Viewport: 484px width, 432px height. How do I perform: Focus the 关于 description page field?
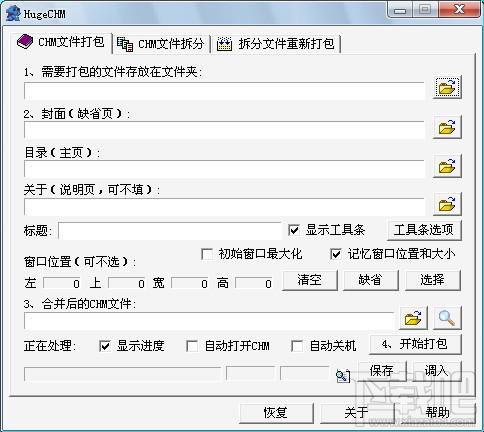[224, 207]
